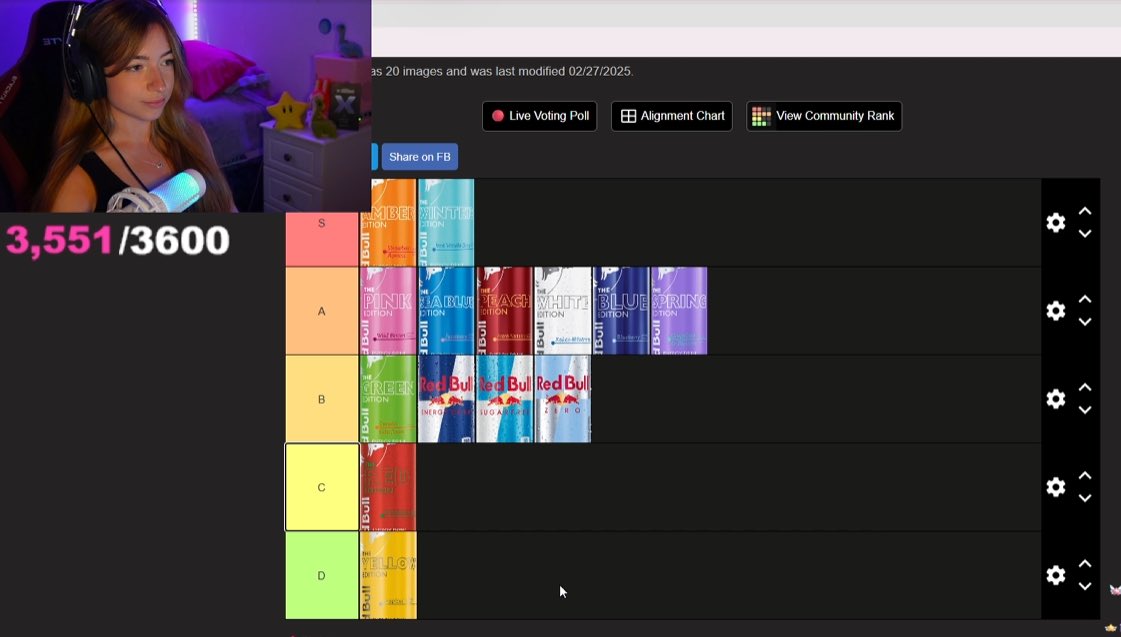The width and height of the screenshot is (1121, 637).
Task: Click the streamer webcam overlay
Action: [x=185, y=106]
